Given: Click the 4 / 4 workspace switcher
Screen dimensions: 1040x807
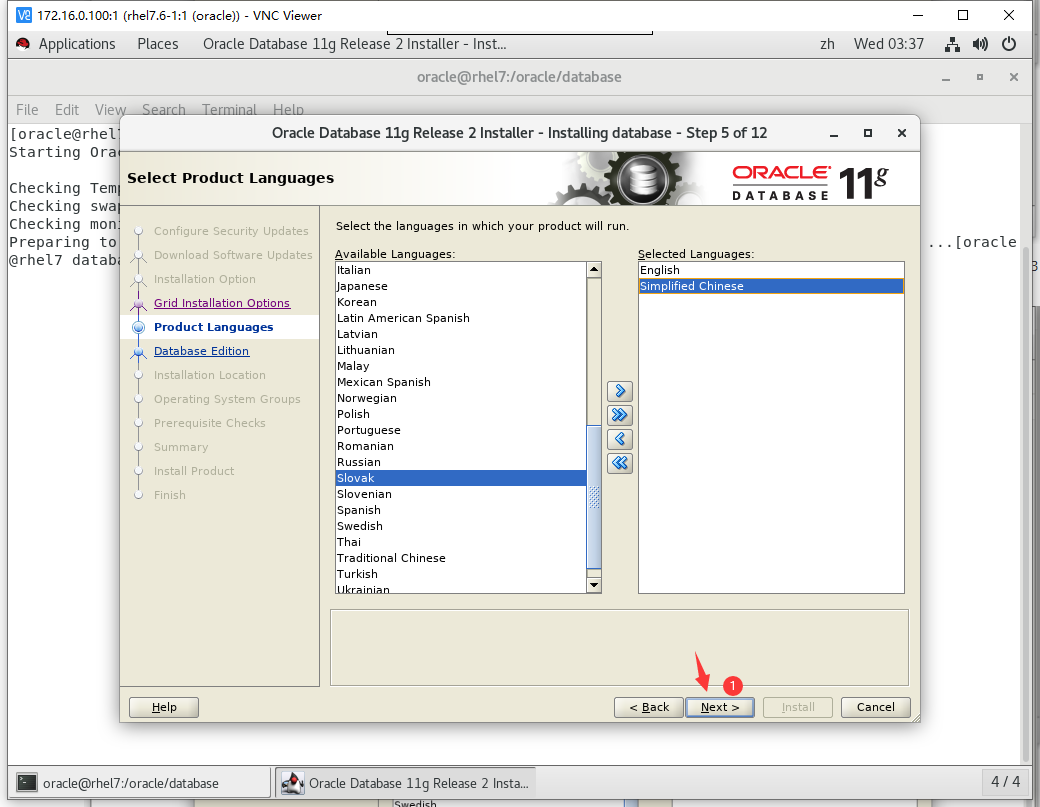Looking at the screenshot, I should click(x=1005, y=782).
